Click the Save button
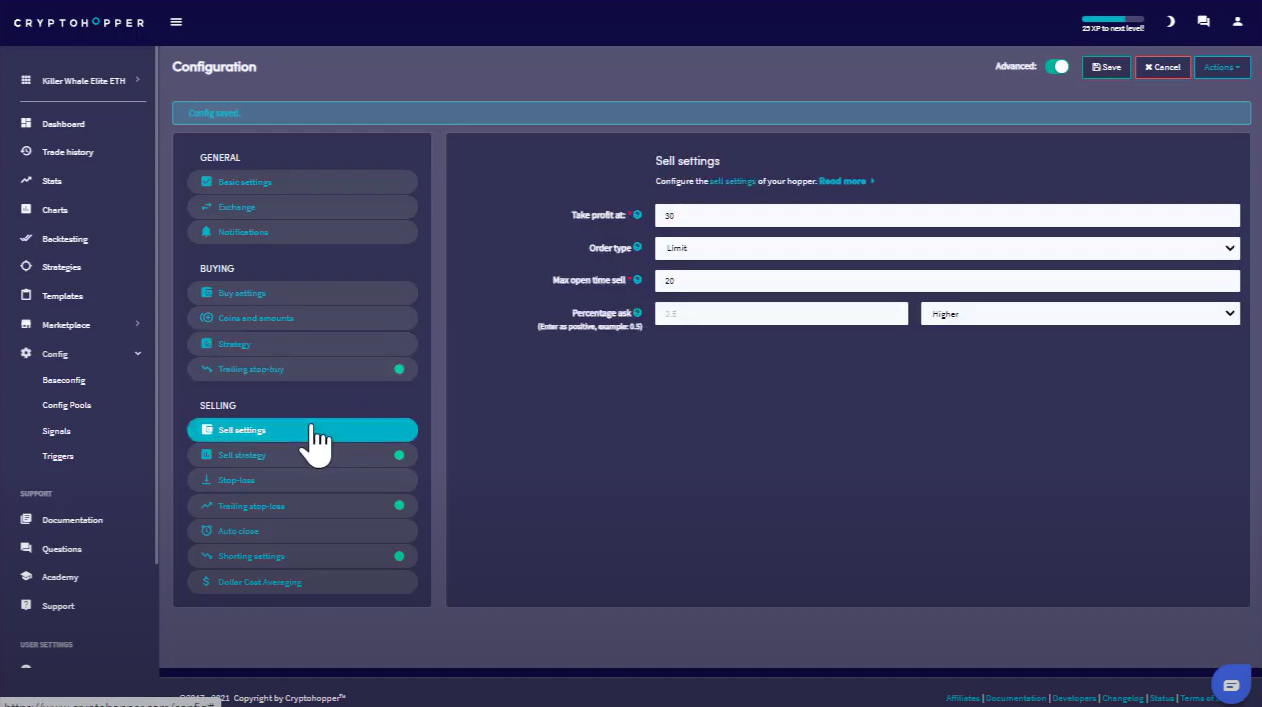 point(1106,67)
